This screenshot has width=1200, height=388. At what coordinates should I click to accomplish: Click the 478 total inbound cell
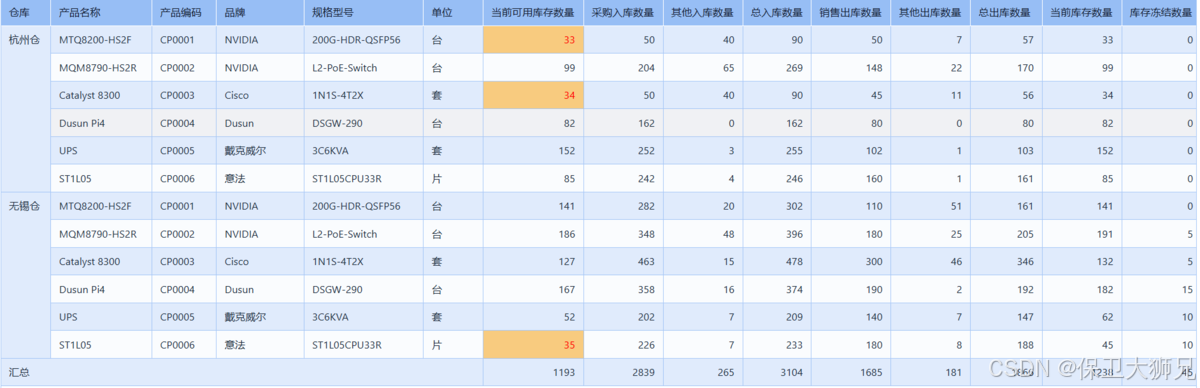tap(776, 261)
